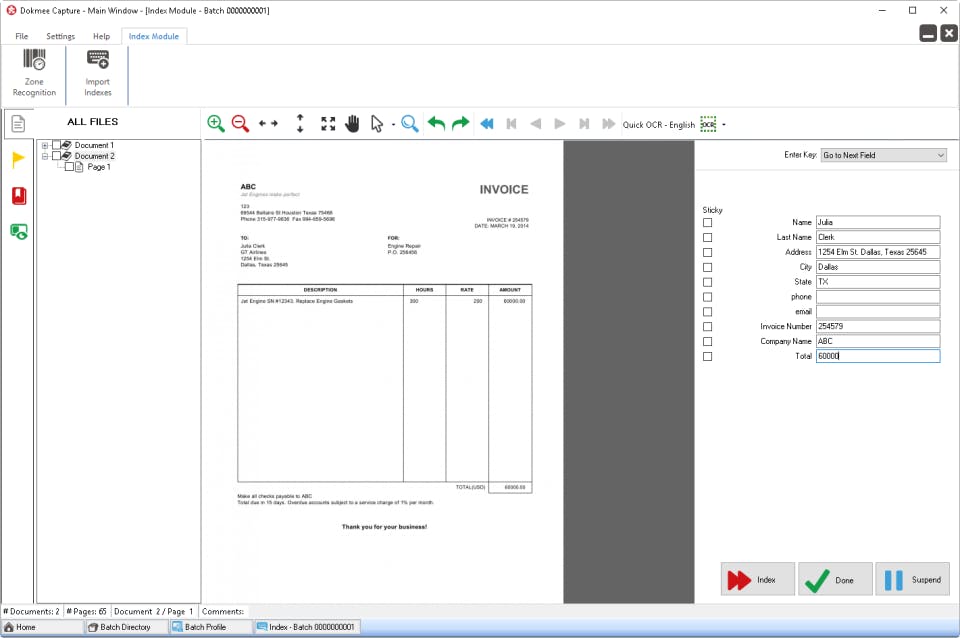Screen dimensions: 960x638
Task: Jump to the first page
Action: click(x=512, y=124)
